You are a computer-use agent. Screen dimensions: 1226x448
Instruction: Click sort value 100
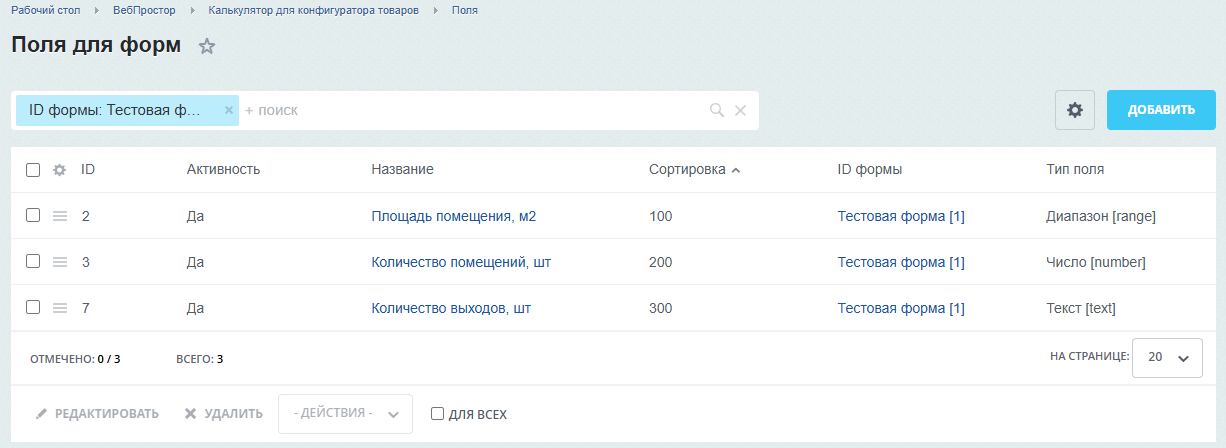661,216
